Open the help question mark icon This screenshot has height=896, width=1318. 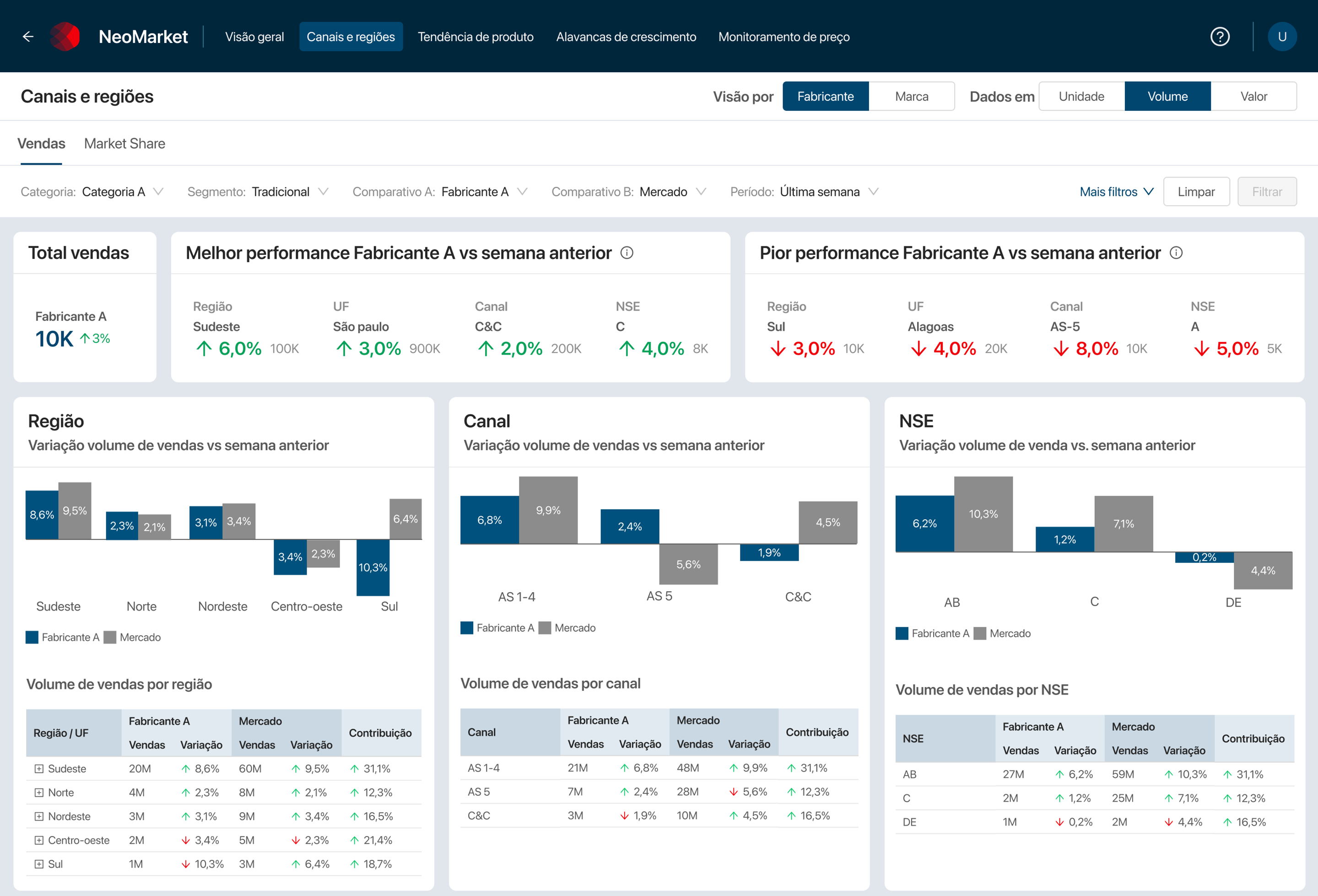pyautogui.click(x=1220, y=37)
